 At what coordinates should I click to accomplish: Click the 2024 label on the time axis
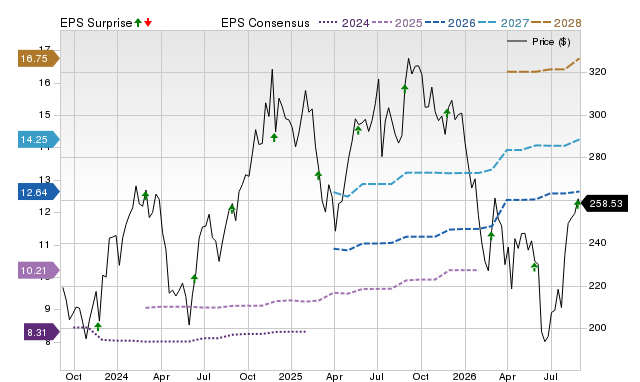(x=116, y=377)
